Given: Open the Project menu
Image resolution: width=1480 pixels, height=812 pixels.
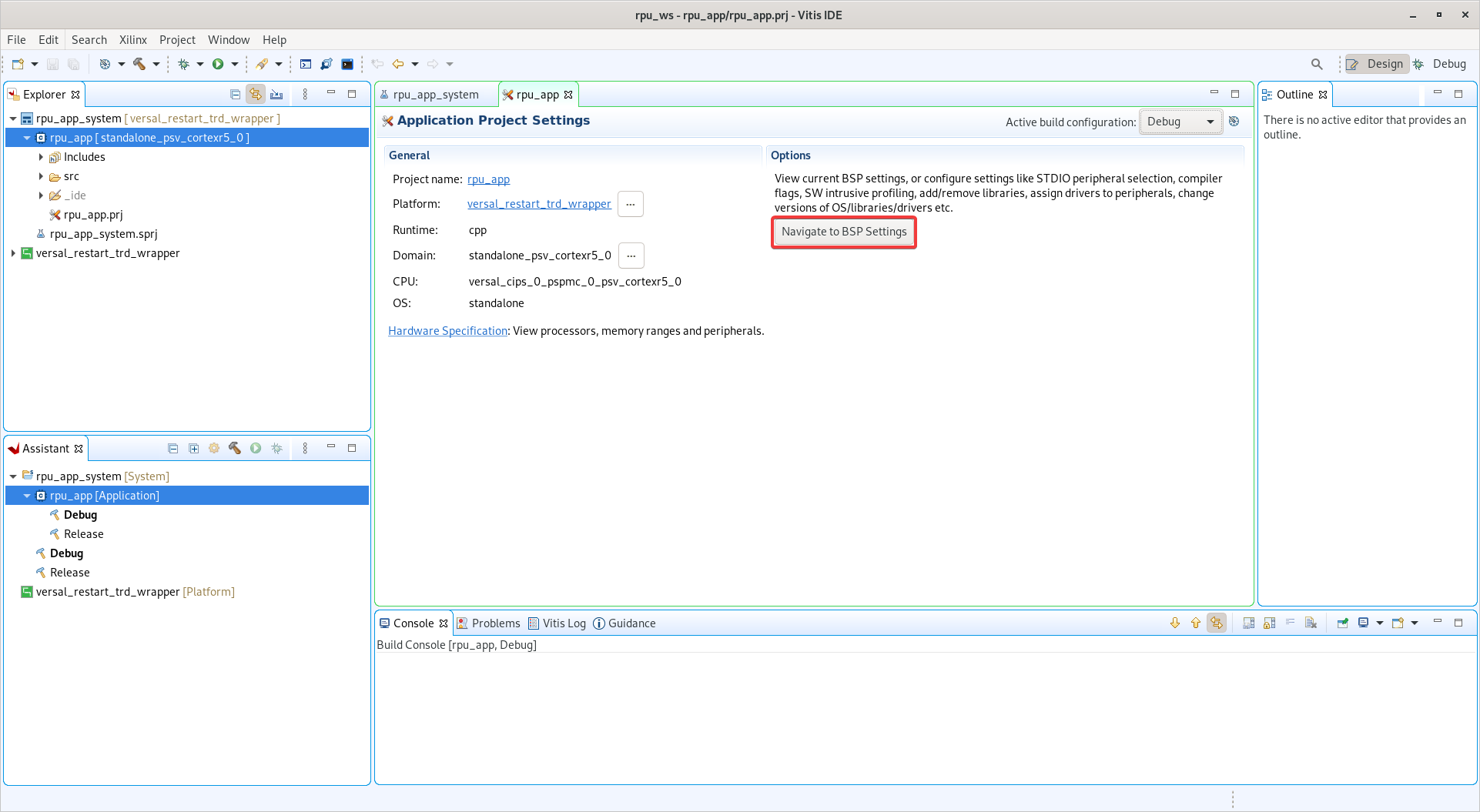Looking at the screenshot, I should click(177, 40).
